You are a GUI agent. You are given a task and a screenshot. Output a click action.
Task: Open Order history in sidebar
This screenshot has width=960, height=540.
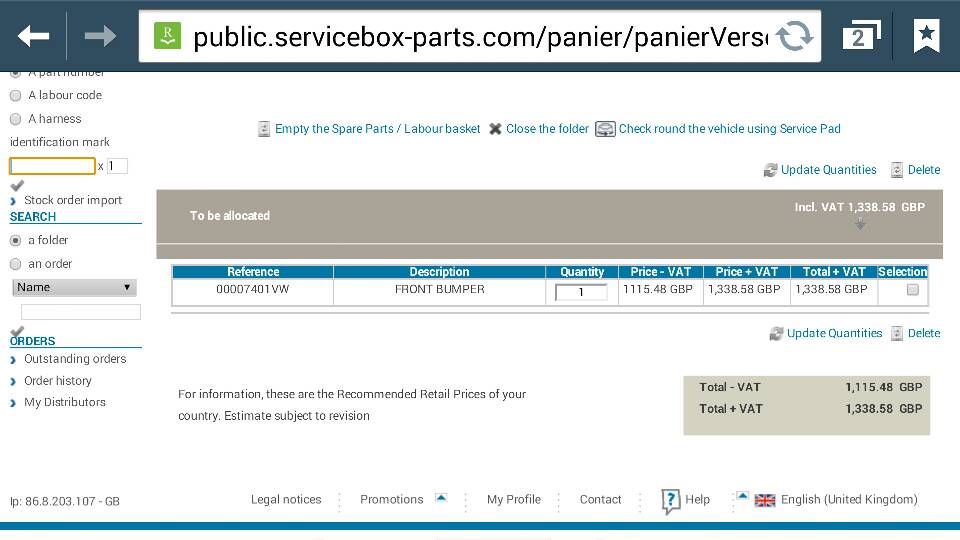point(58,381)
